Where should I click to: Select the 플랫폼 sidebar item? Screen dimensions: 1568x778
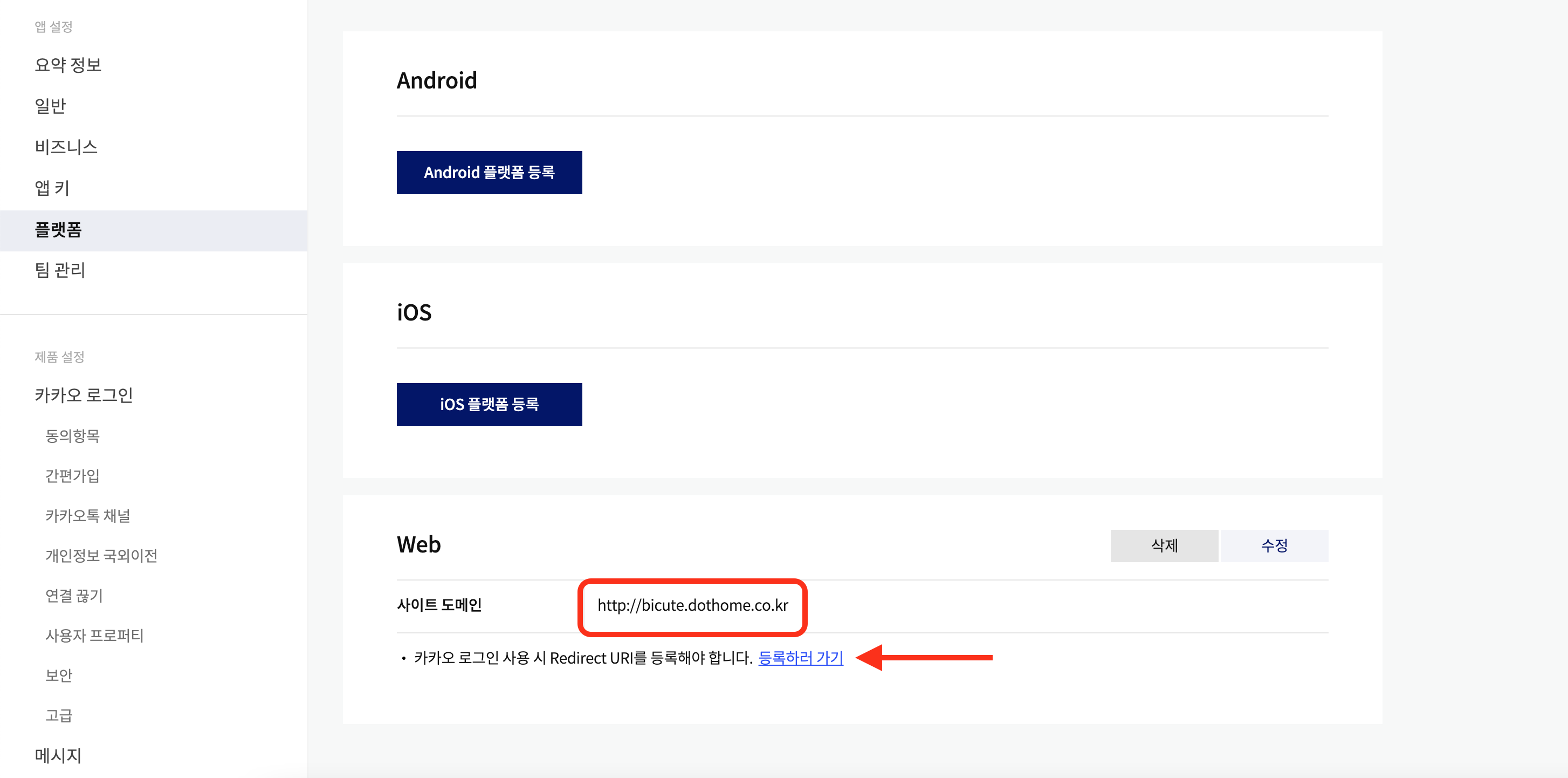pyautogui.click(x=58, y=230)
